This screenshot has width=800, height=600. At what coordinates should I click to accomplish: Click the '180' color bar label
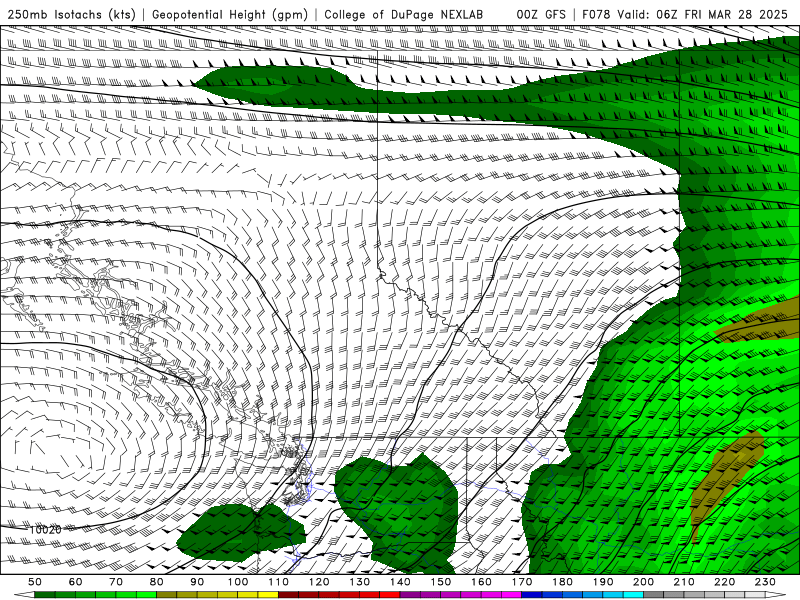[x=562, y=582]
